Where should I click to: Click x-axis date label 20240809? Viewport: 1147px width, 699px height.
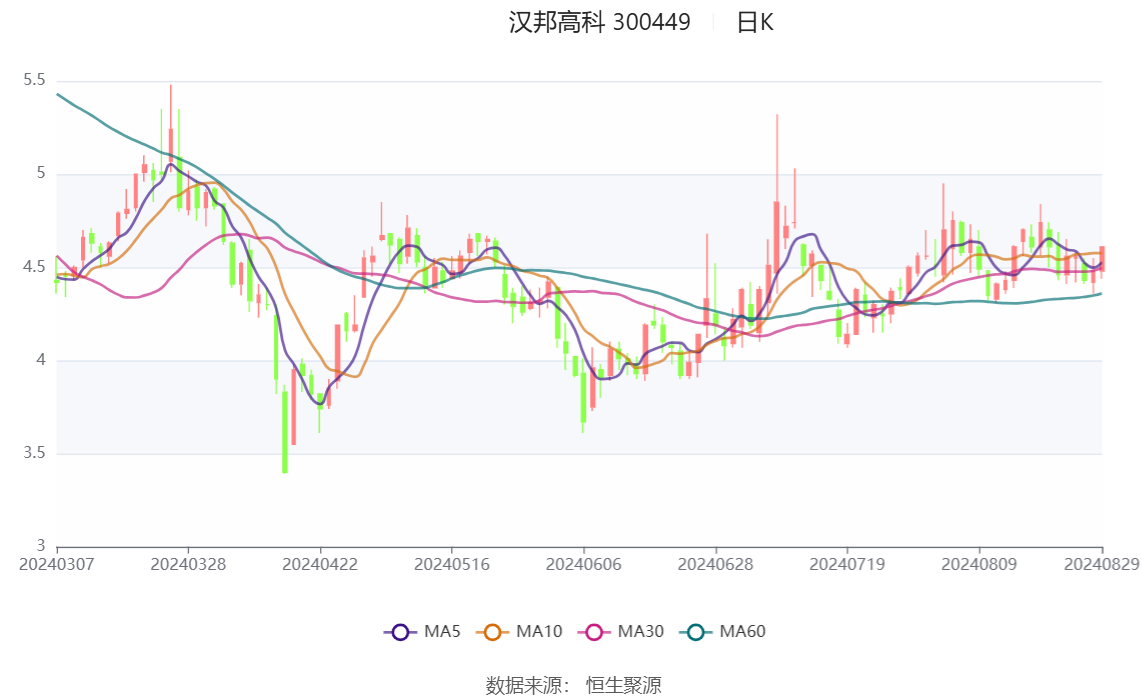coord(978,564)
